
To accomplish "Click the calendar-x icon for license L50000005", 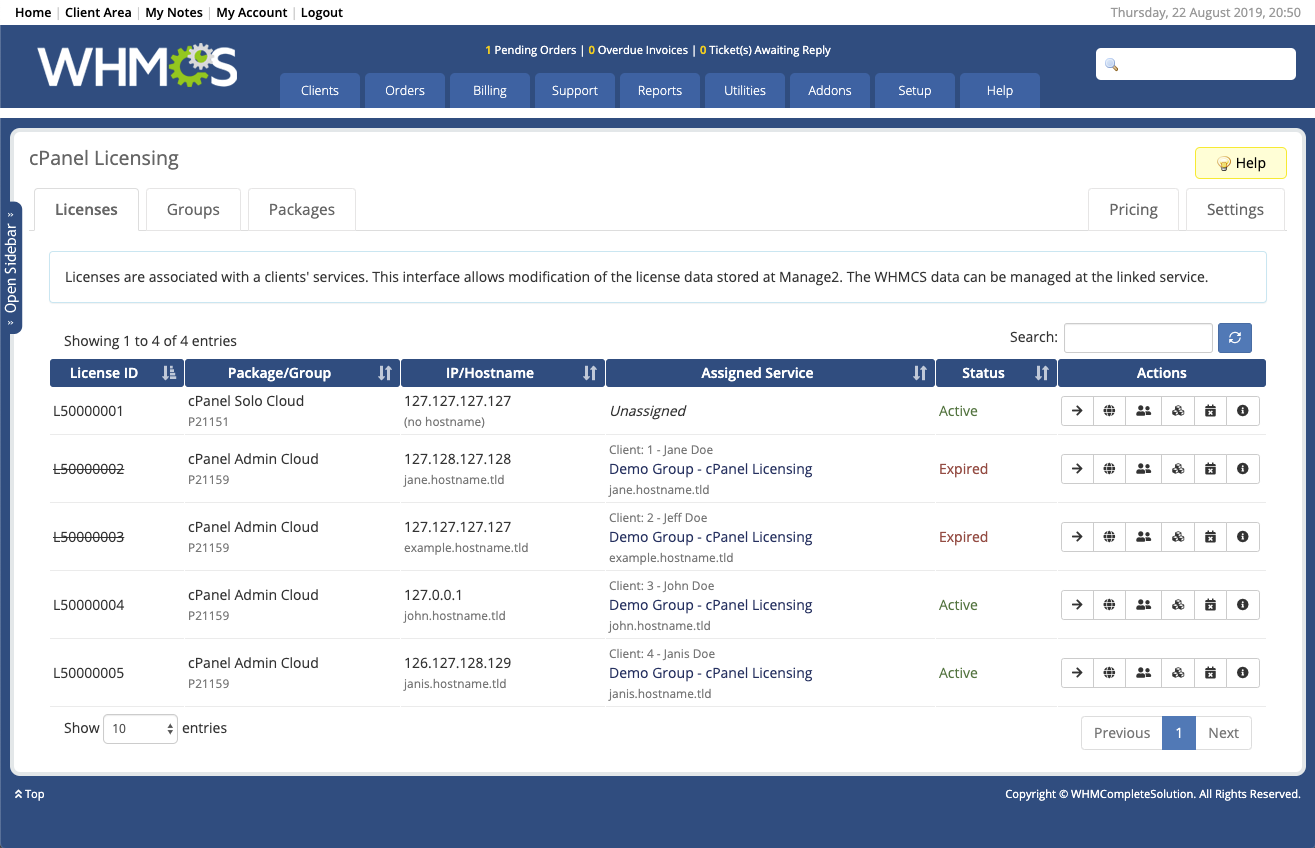I will 1210,673.
